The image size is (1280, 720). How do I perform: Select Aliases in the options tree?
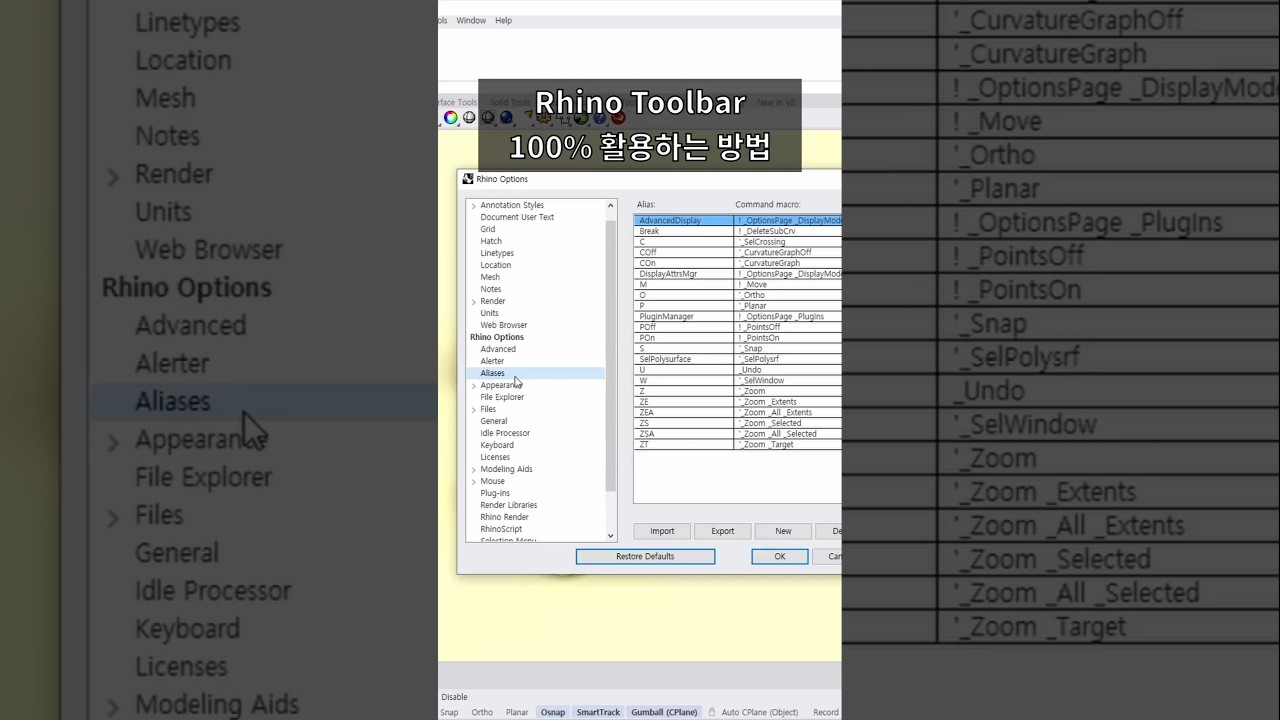[x=492, y=373]
